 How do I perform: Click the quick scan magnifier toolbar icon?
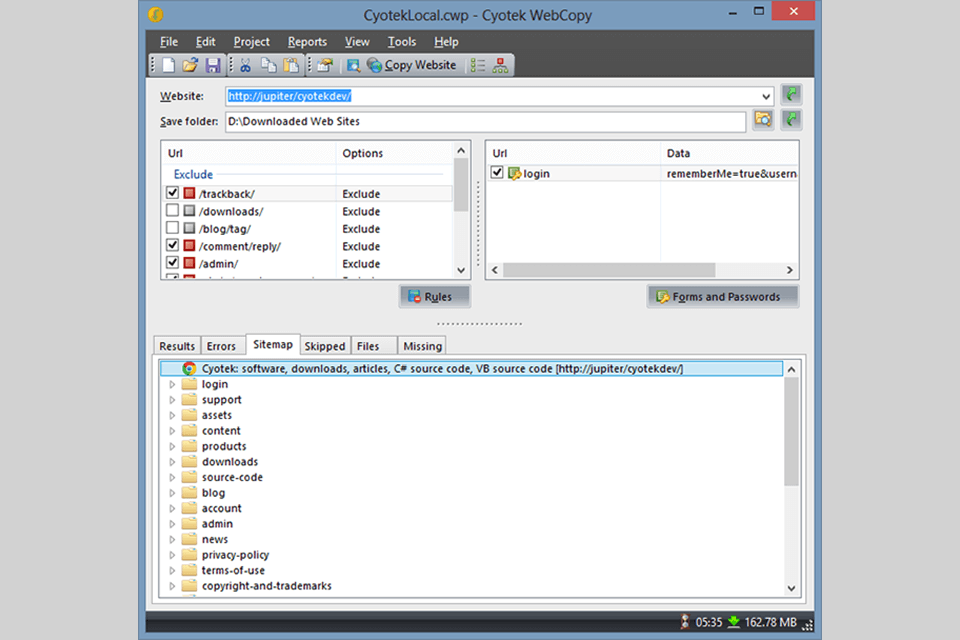click(x=353, y=65)
